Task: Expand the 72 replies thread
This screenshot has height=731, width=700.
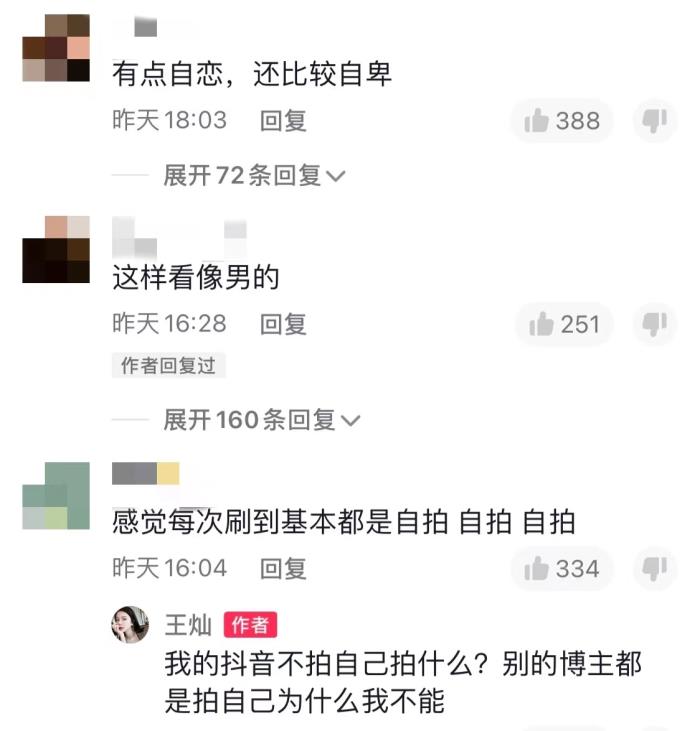Action: [254, 176]
